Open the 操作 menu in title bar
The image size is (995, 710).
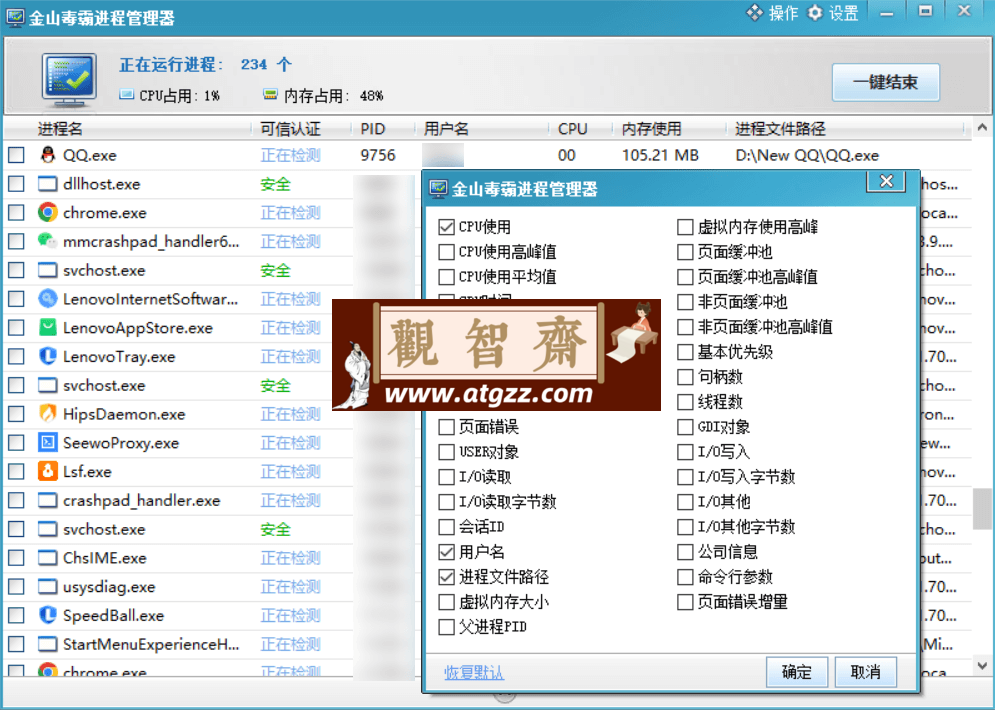(772, 13)
